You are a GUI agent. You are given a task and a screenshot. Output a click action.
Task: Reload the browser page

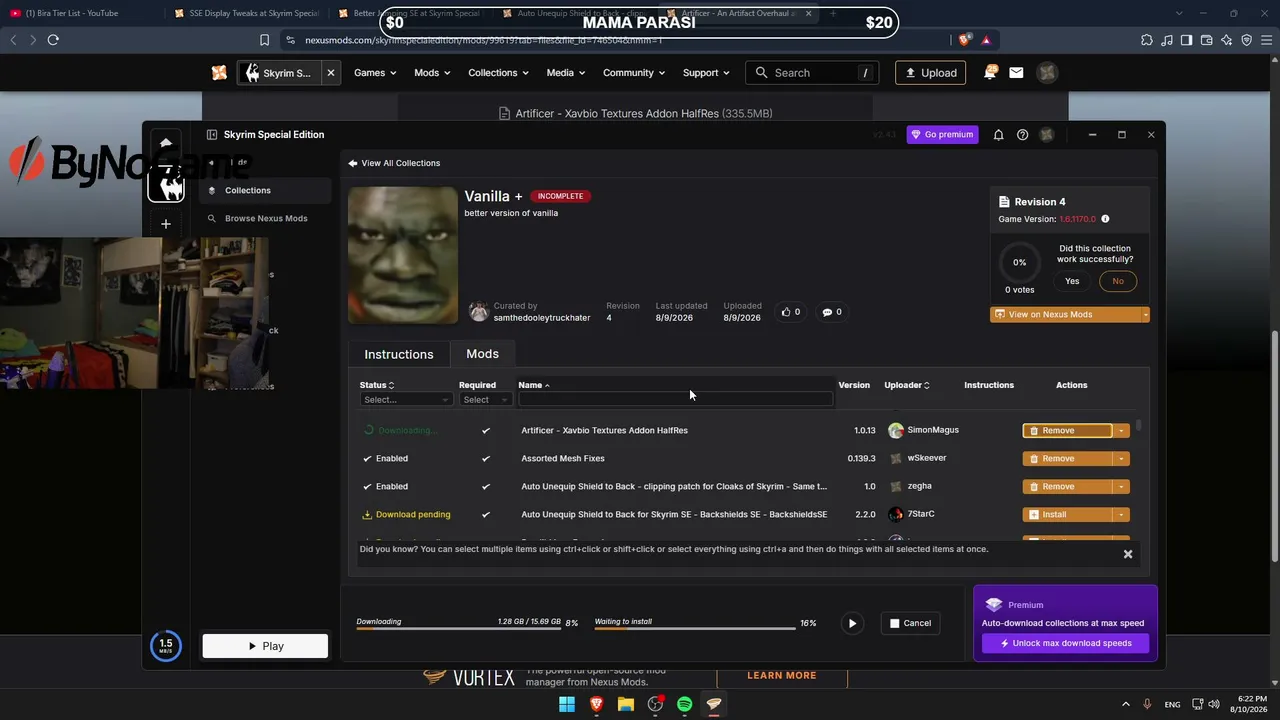[53, 40]
